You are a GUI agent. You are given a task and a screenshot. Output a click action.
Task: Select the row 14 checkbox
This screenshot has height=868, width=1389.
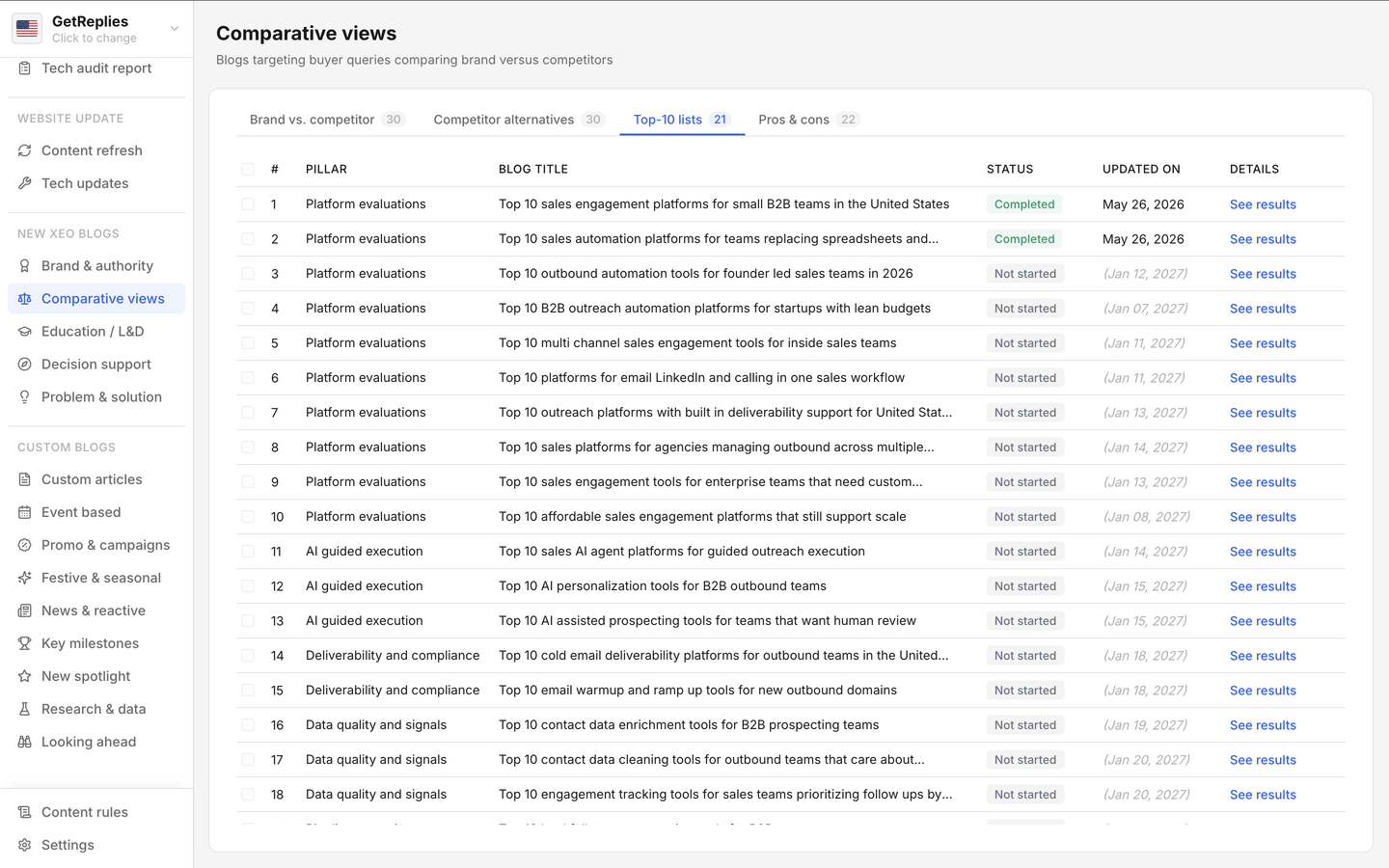tap(248, 656)
